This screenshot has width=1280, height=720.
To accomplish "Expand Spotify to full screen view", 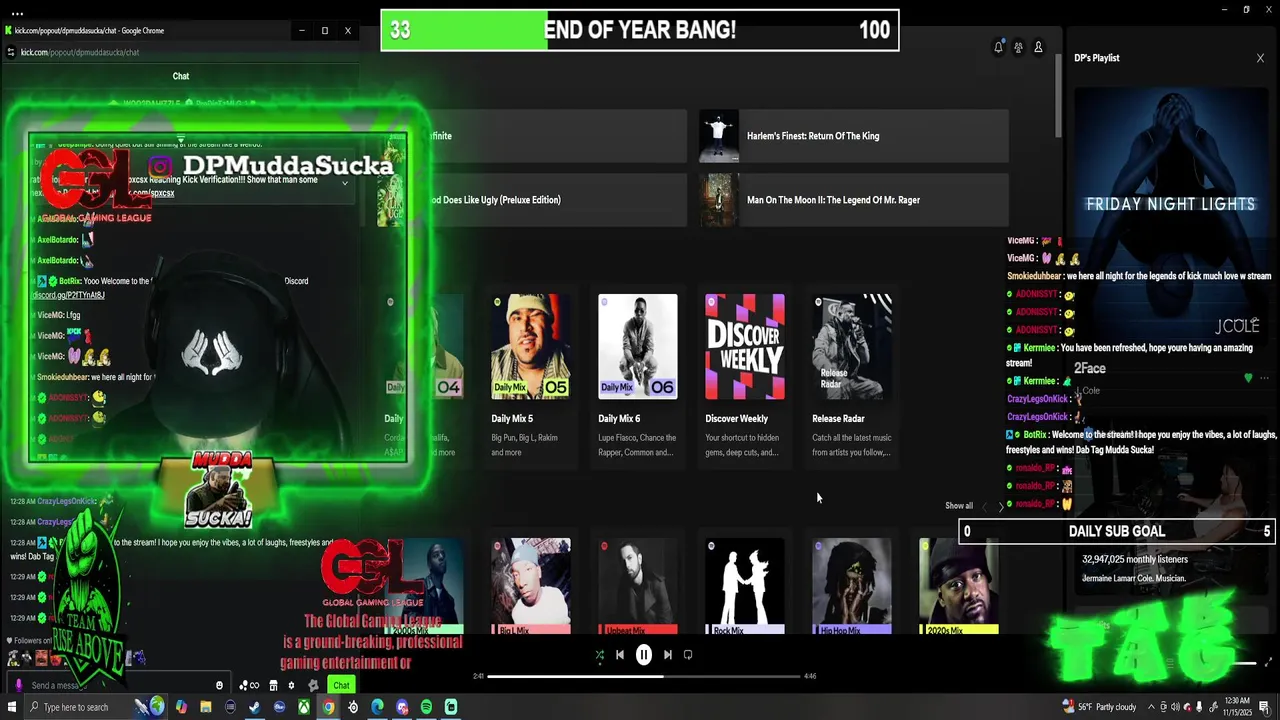I will pos(1269,662).
